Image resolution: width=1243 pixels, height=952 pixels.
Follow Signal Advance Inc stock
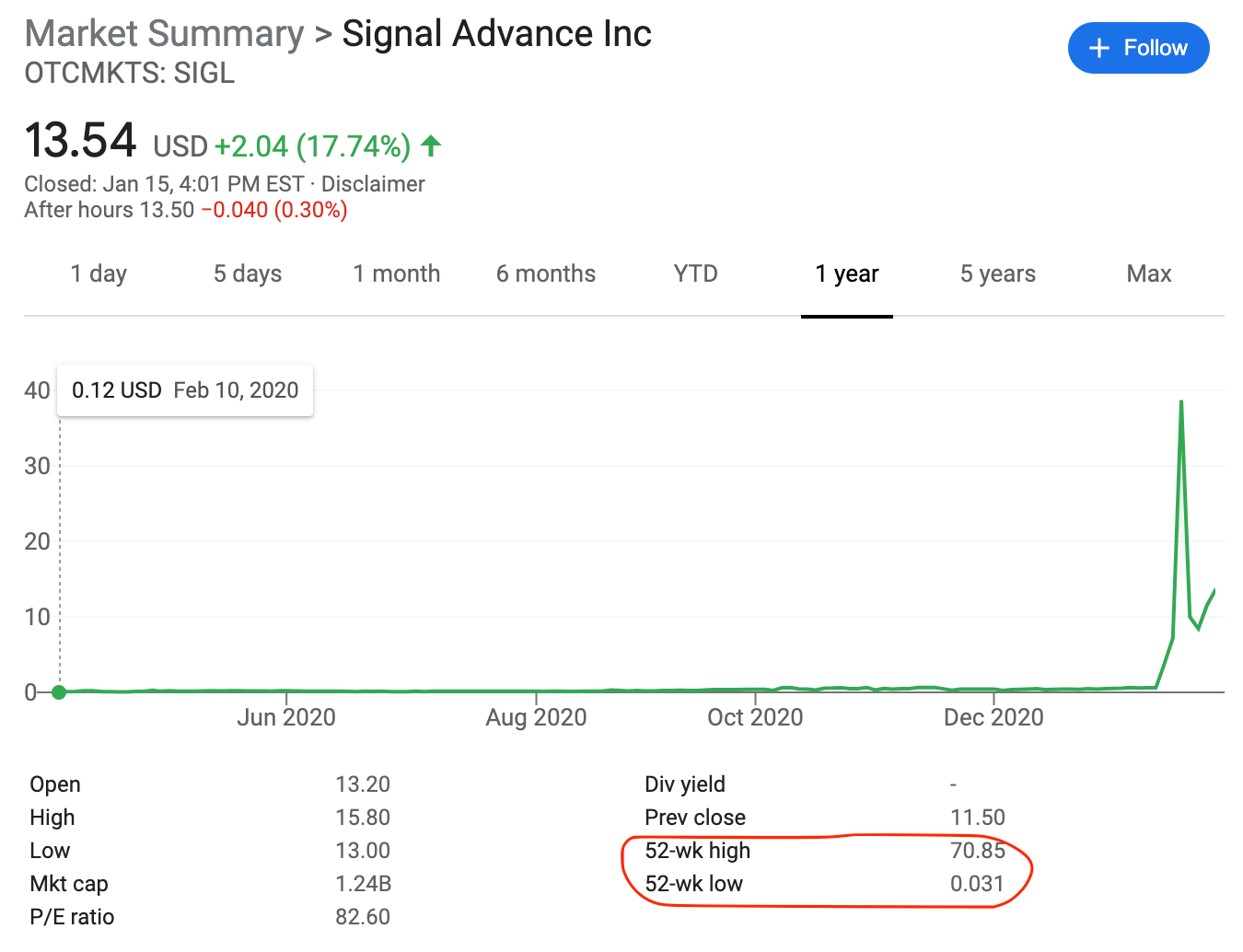point(1139,48)
